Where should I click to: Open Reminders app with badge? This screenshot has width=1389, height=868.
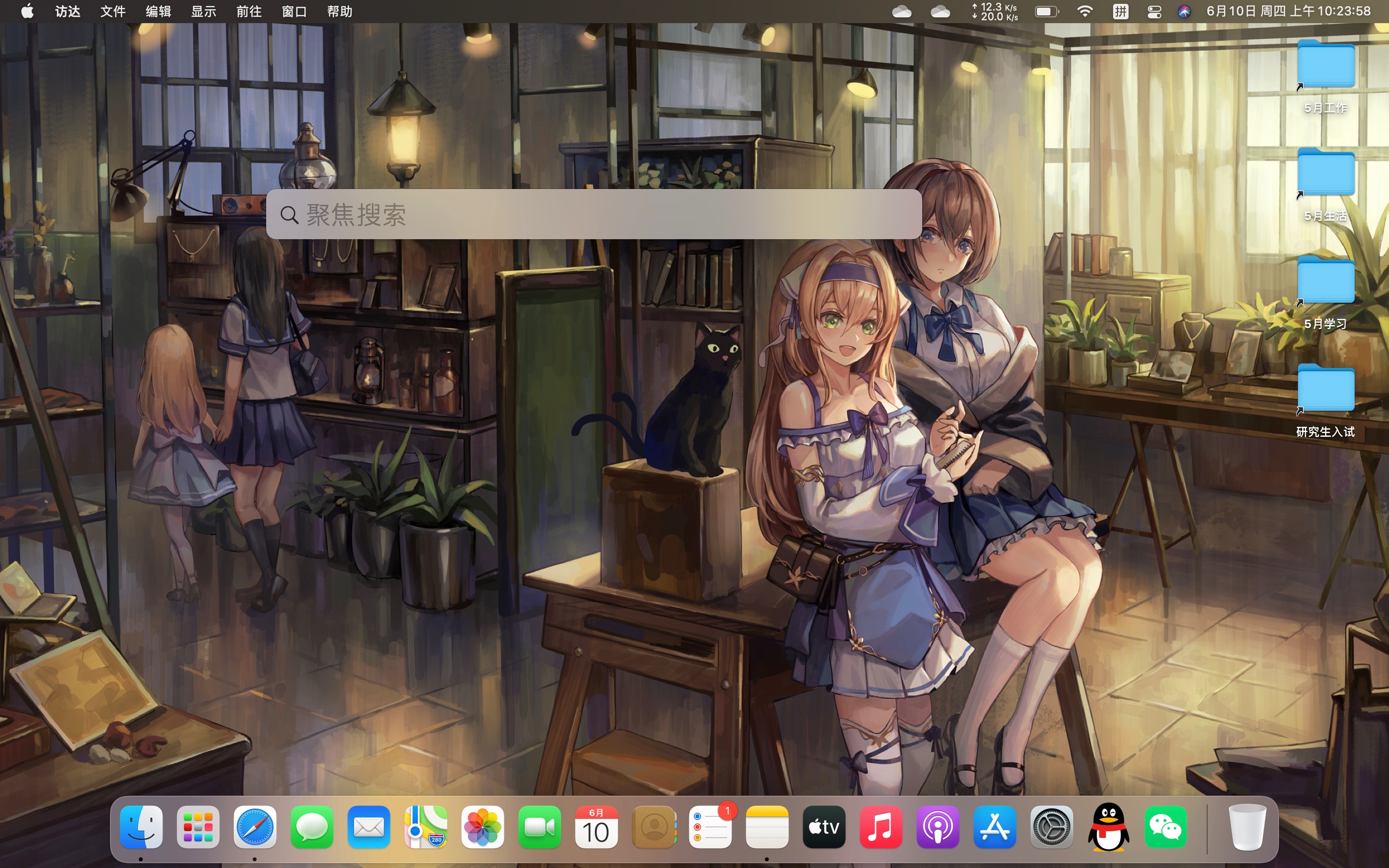tap(710, 827)
